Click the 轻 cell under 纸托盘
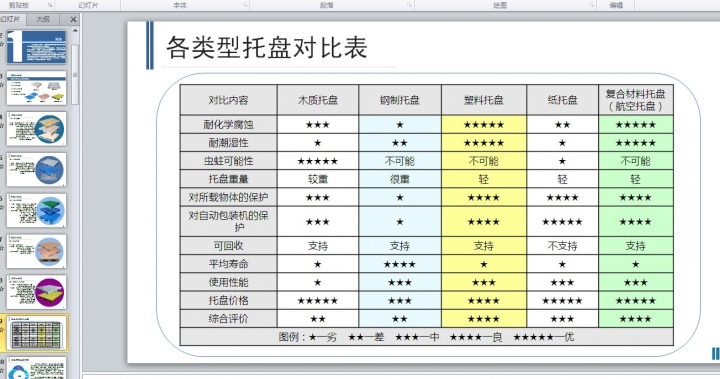Image resolution: width=720 pixels, height=379 pixels. 562,179
